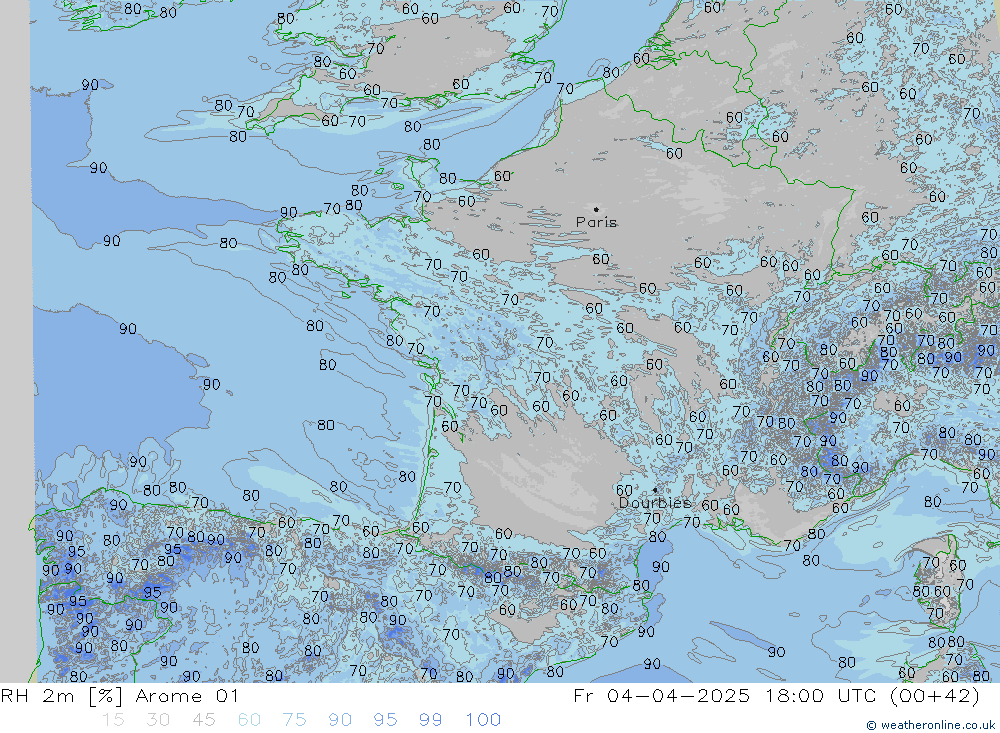Click the weatheronline.co.uk copyright text
This screenshot has height=733, width=1000.
[930, 725]
